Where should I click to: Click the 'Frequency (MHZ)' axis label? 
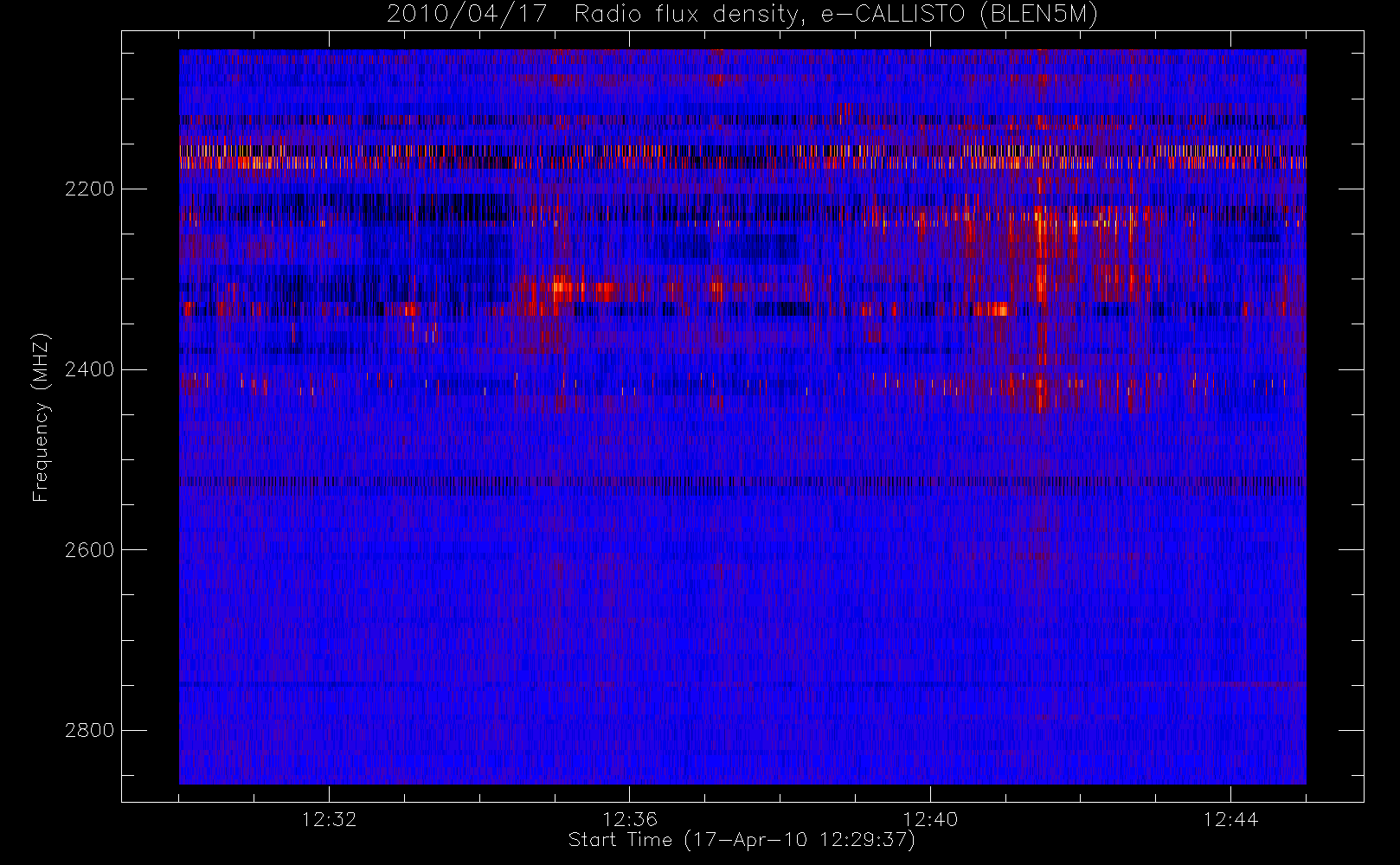tap(41, 418)
